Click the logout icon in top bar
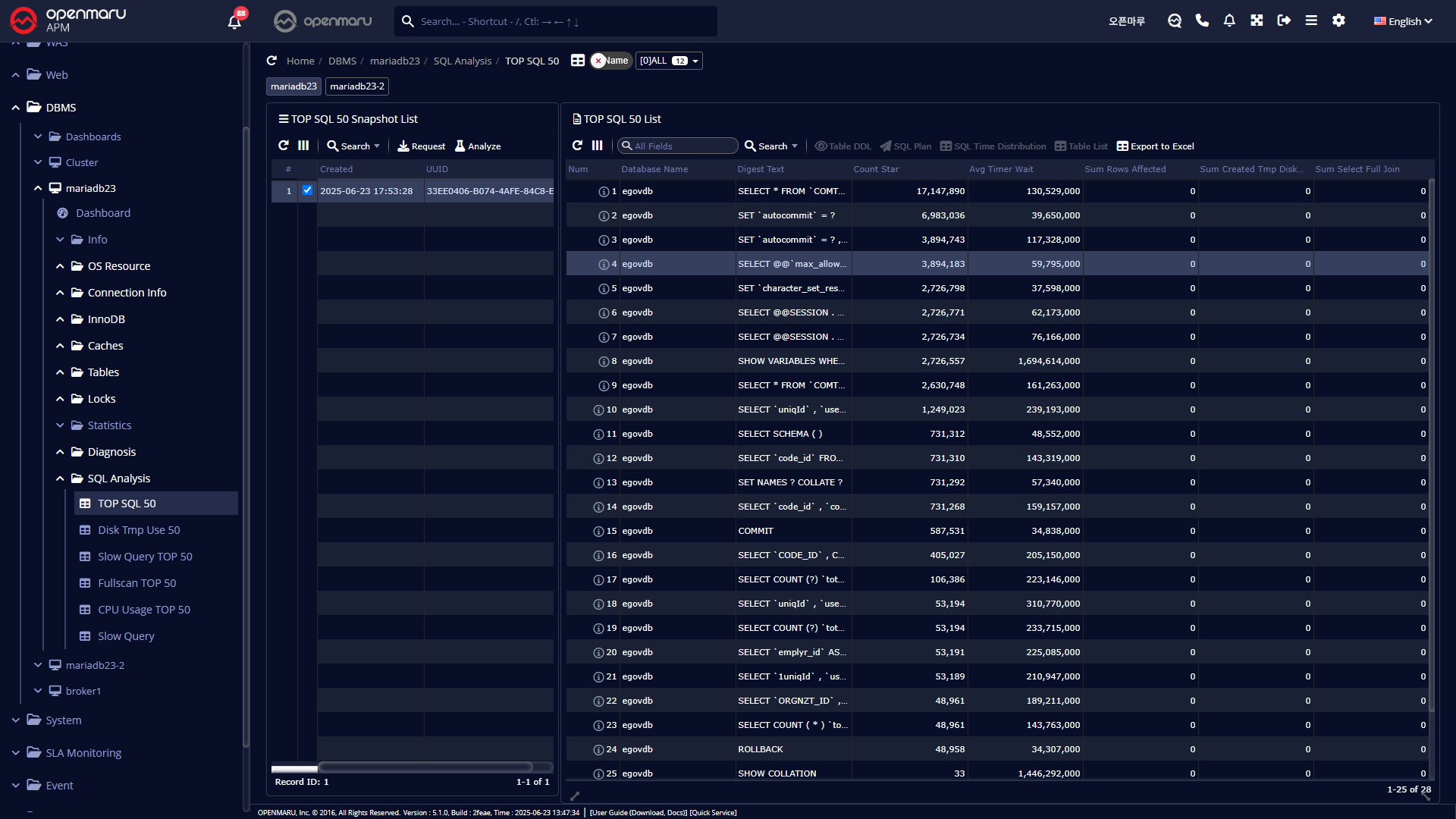The width and height of the screenshot is (1456, 819). point(1284,20)
